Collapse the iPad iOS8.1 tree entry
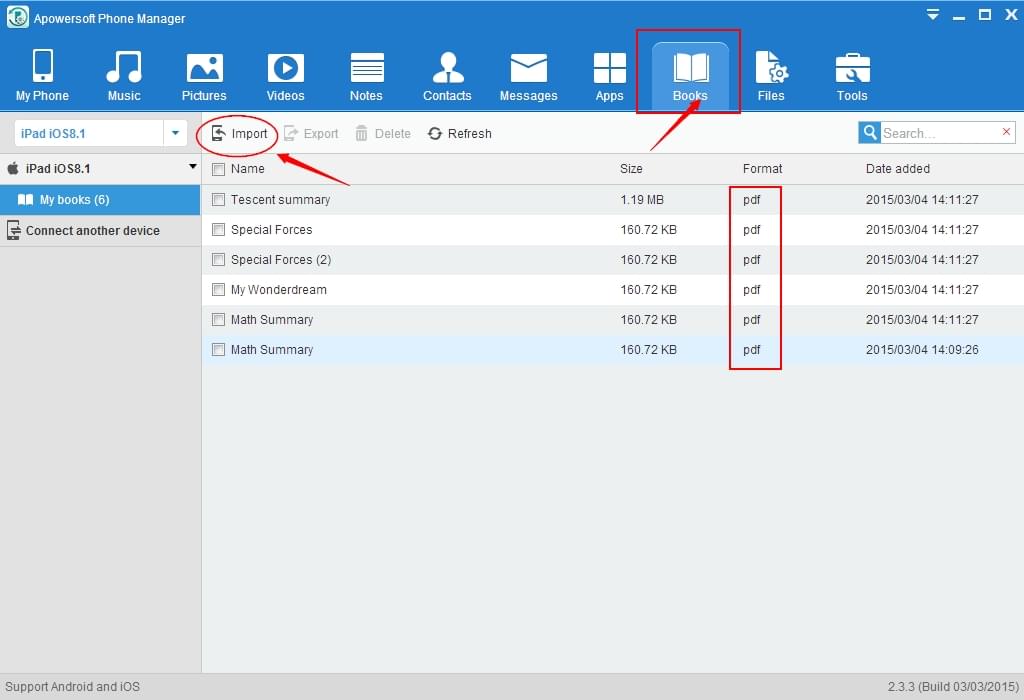1024x700 pixels. (194, 169)
